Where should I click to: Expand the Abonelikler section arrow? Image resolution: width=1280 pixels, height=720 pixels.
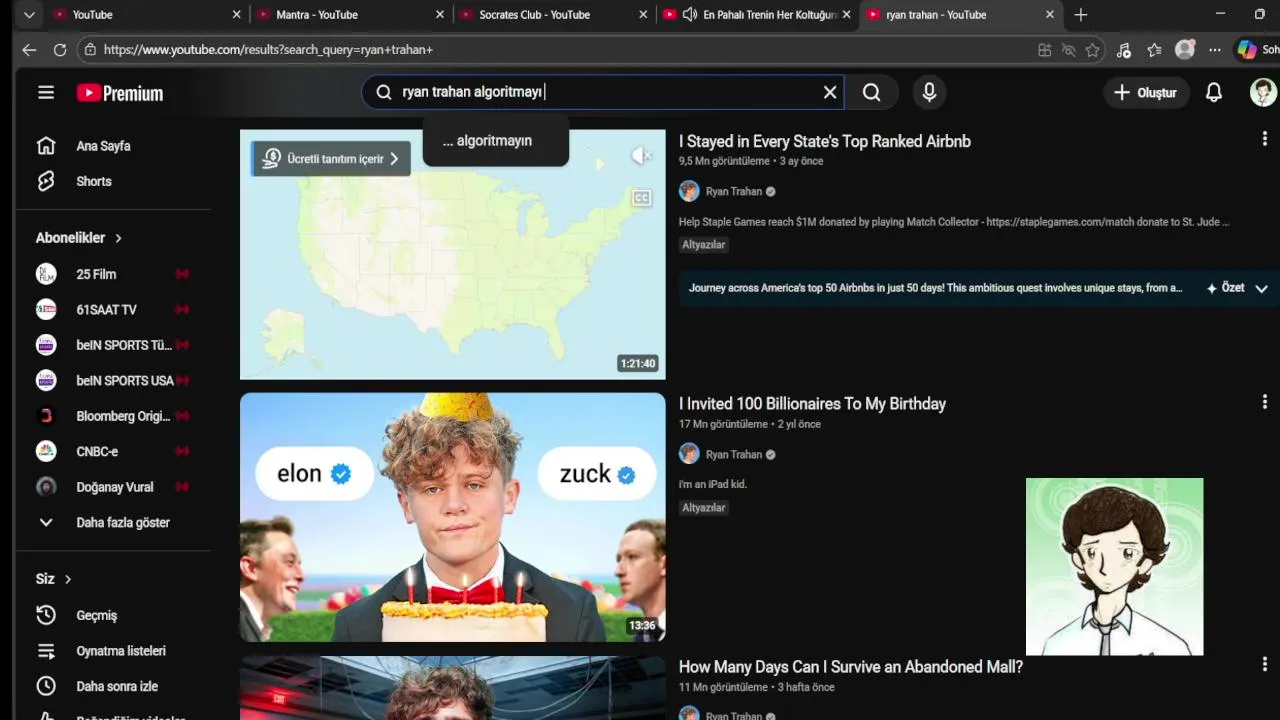[x=118, y=238]
